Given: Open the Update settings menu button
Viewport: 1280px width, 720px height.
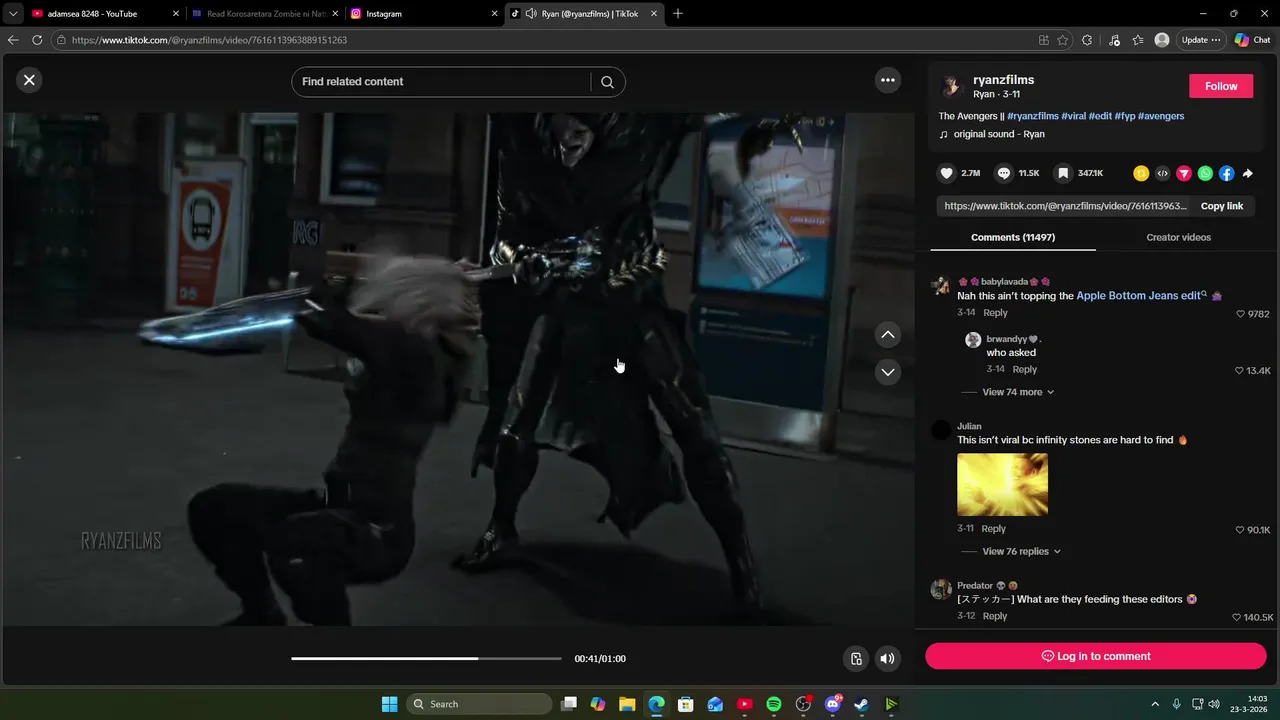Looking at the screenshot, I should pos(1201,40).
